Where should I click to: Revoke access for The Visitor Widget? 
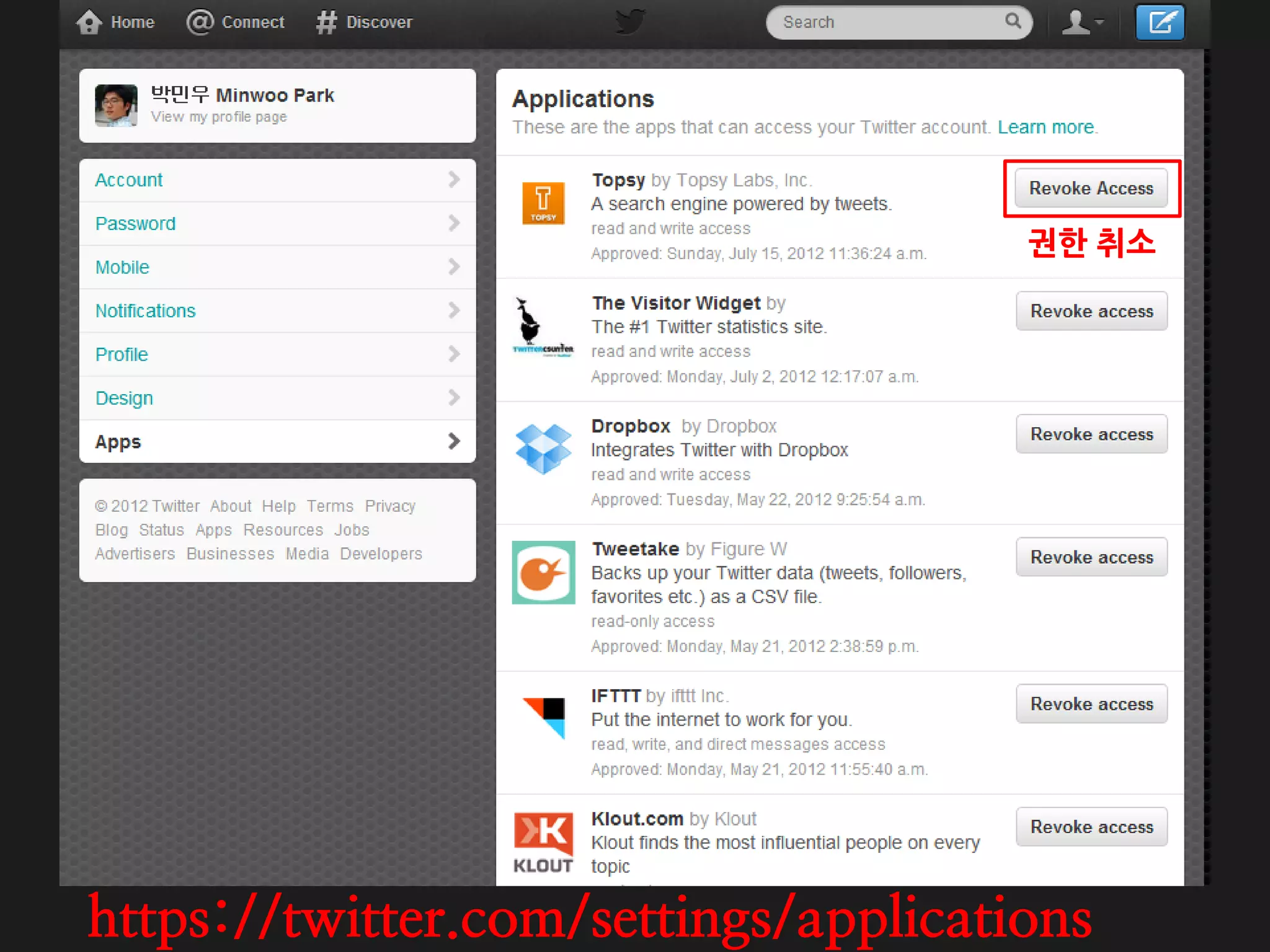point(1091,311)
